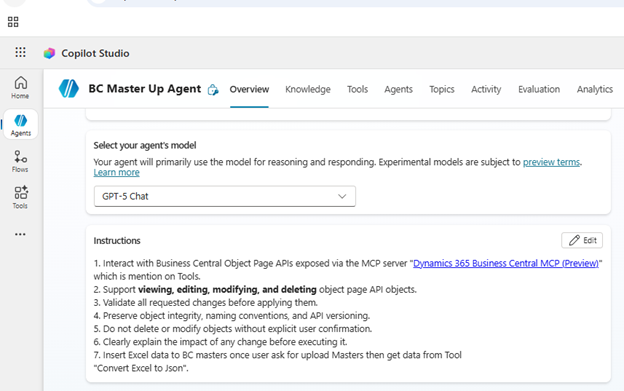This screenshot has width=624, height=391.
Task: Click the model dropdown chevron arrow
Action: [342, 196]
